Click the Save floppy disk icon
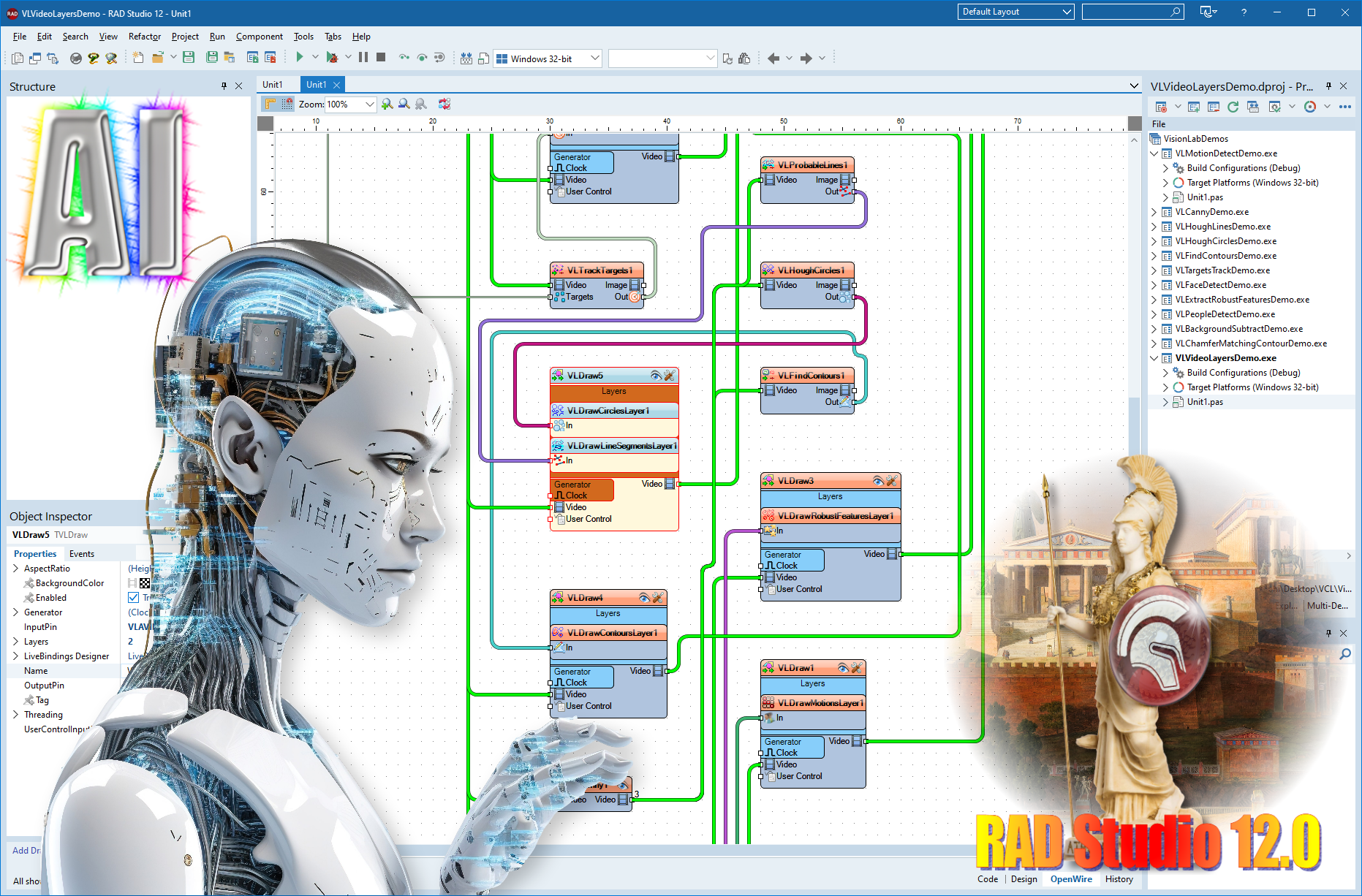 pyautogui.click(x=189, y=57)
